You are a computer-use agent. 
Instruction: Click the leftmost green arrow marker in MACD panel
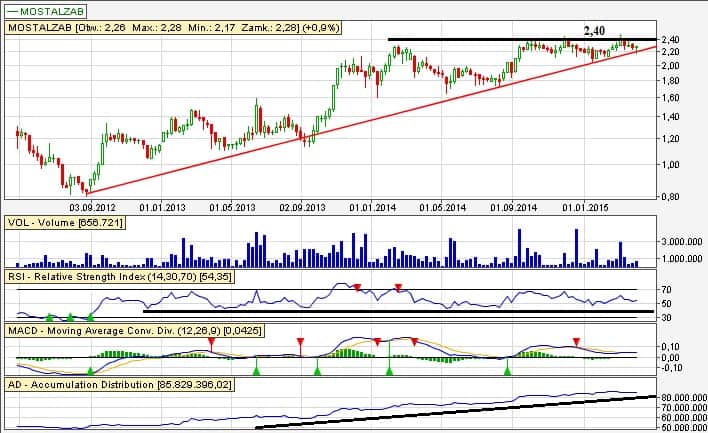pos(91,370)
